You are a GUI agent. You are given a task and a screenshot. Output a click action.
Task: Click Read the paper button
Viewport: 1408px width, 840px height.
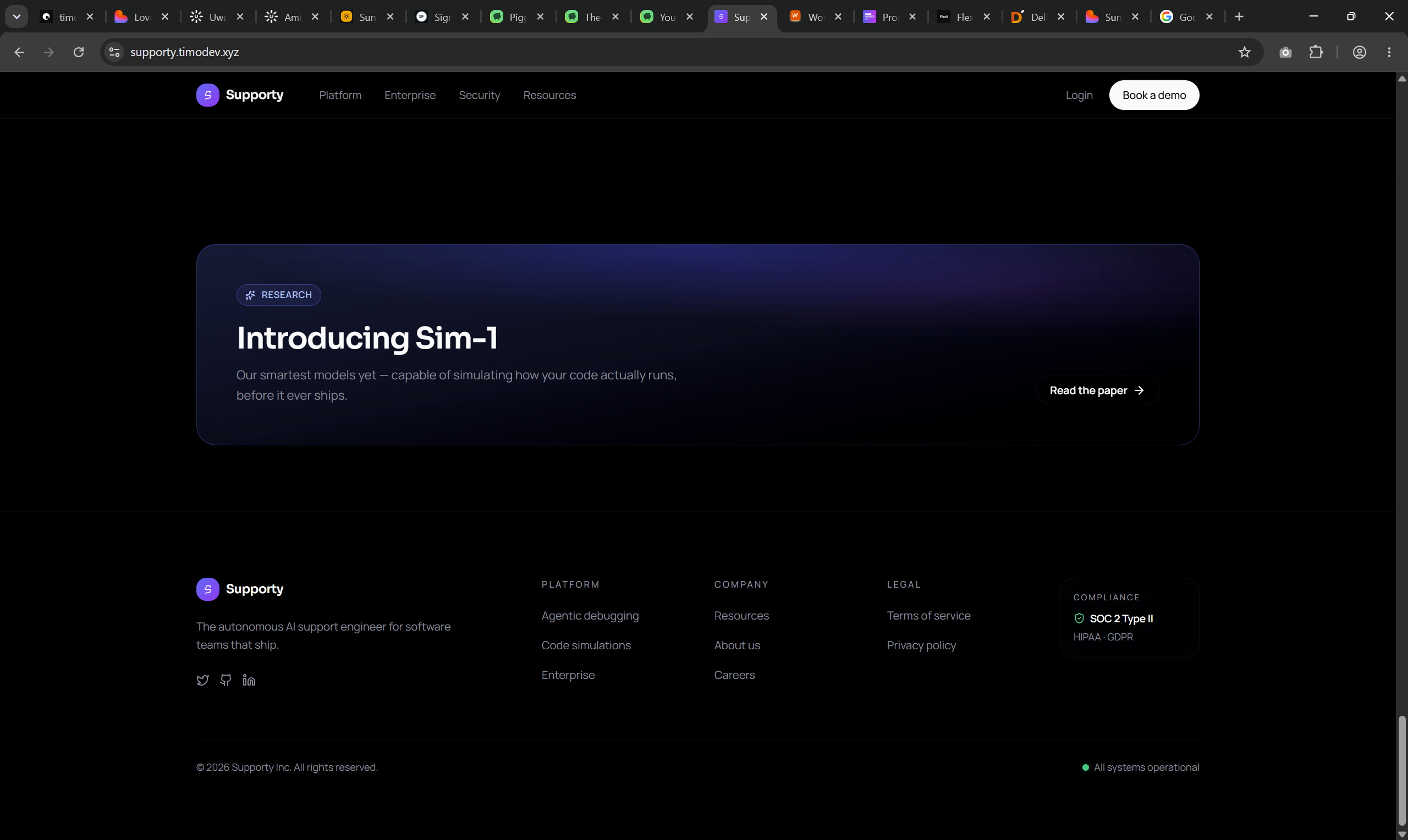click(1097, 390)
